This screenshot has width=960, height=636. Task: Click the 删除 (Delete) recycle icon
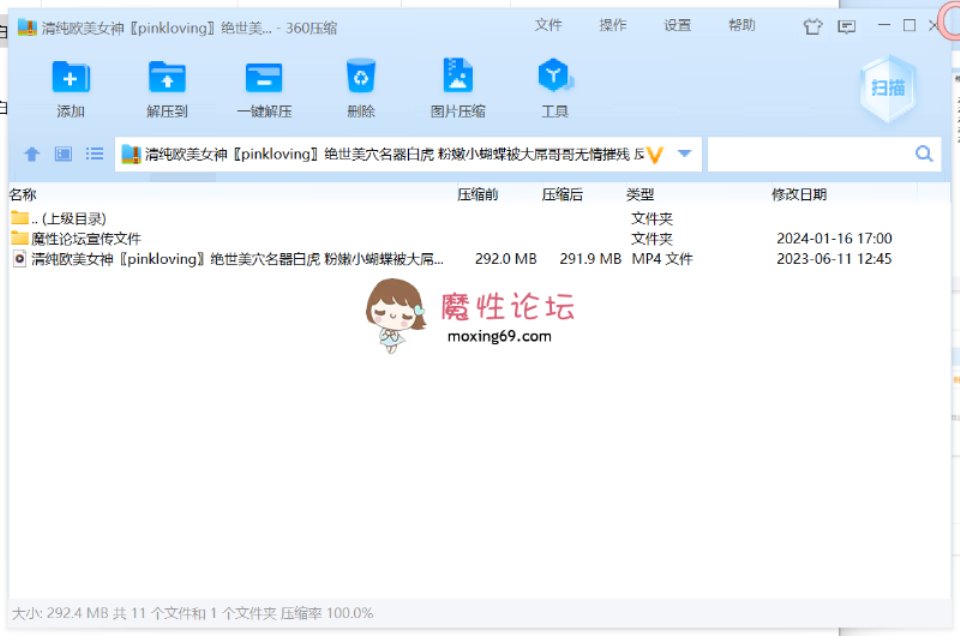360,77
